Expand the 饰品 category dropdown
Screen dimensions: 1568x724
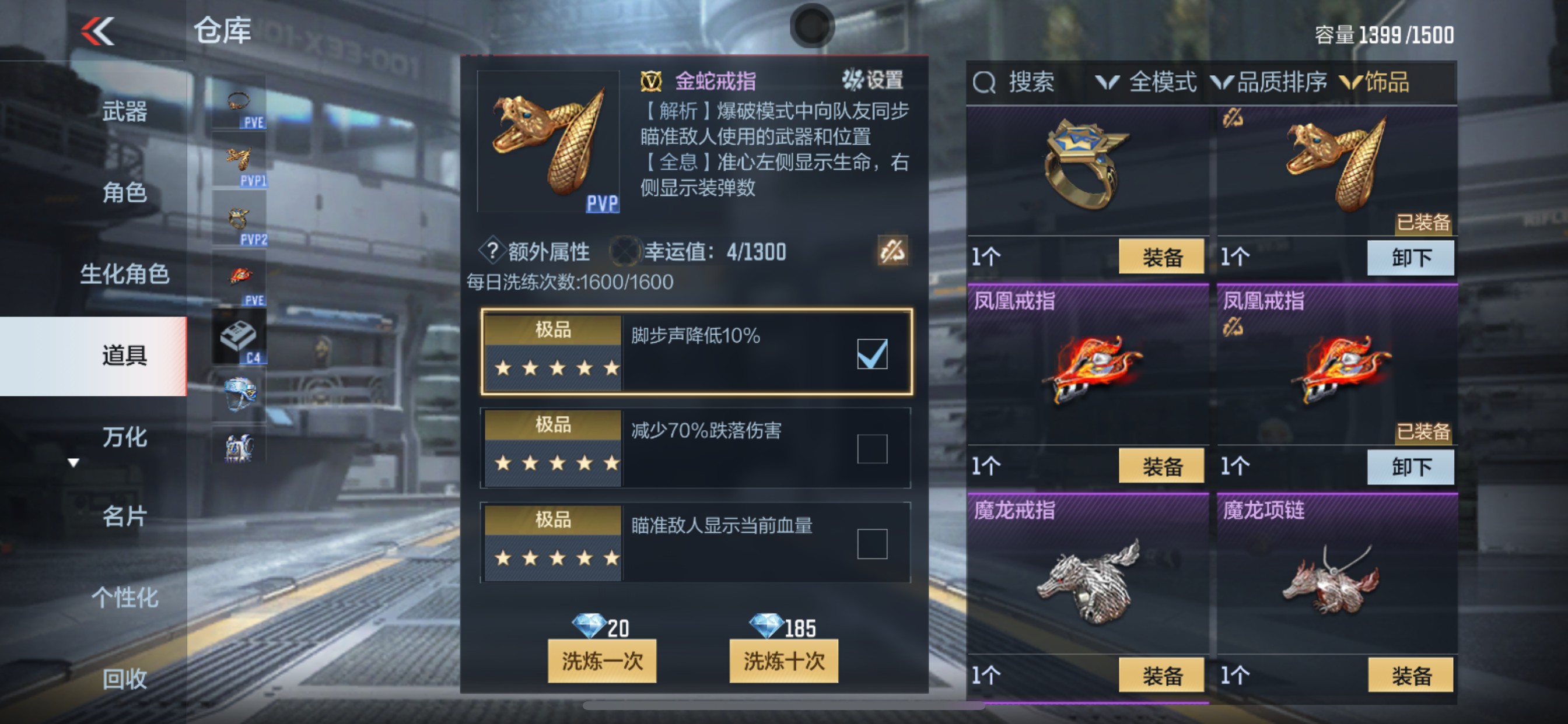[1374, 82]
